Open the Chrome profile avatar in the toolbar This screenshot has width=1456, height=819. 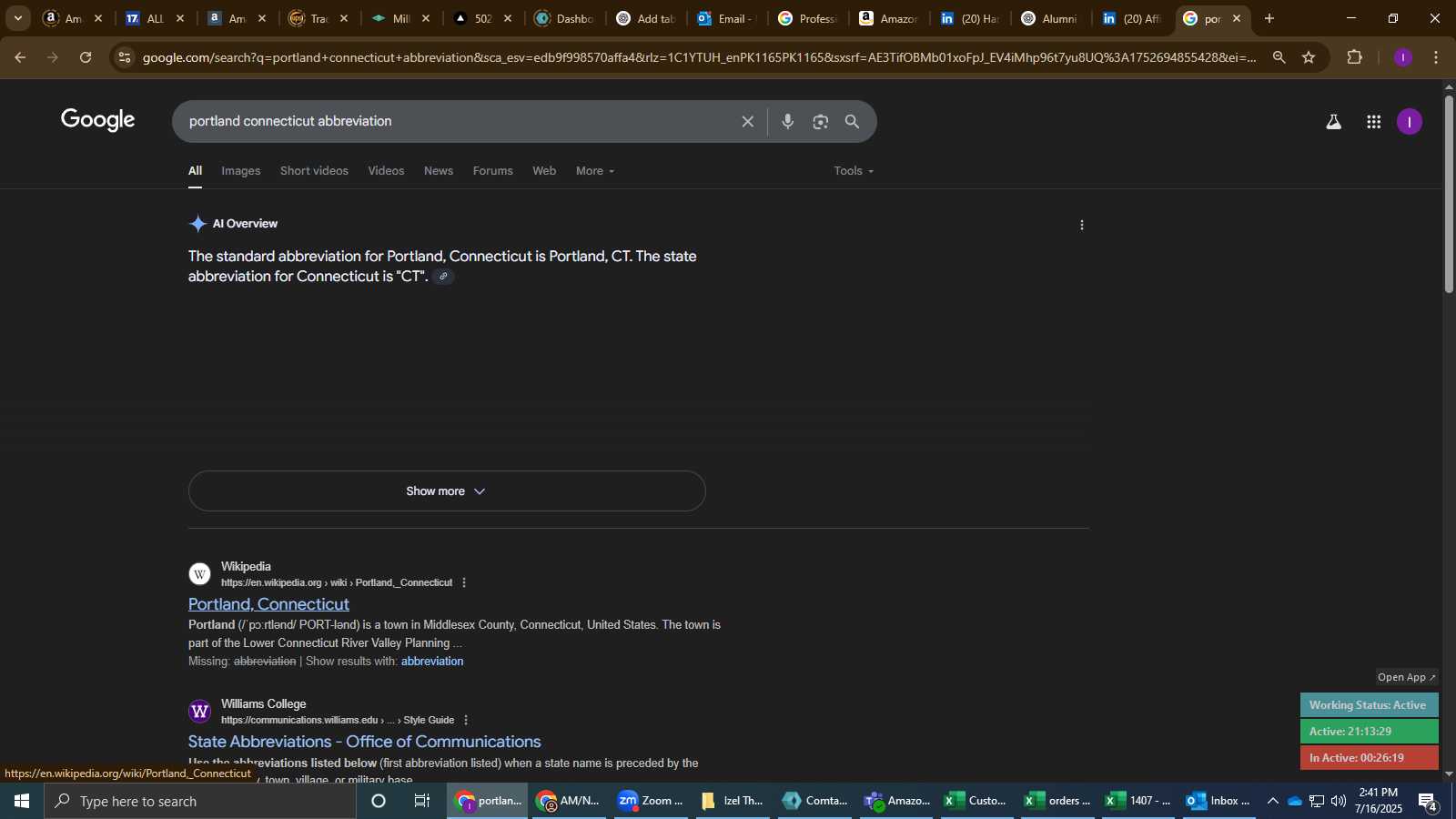[1403, 57]
